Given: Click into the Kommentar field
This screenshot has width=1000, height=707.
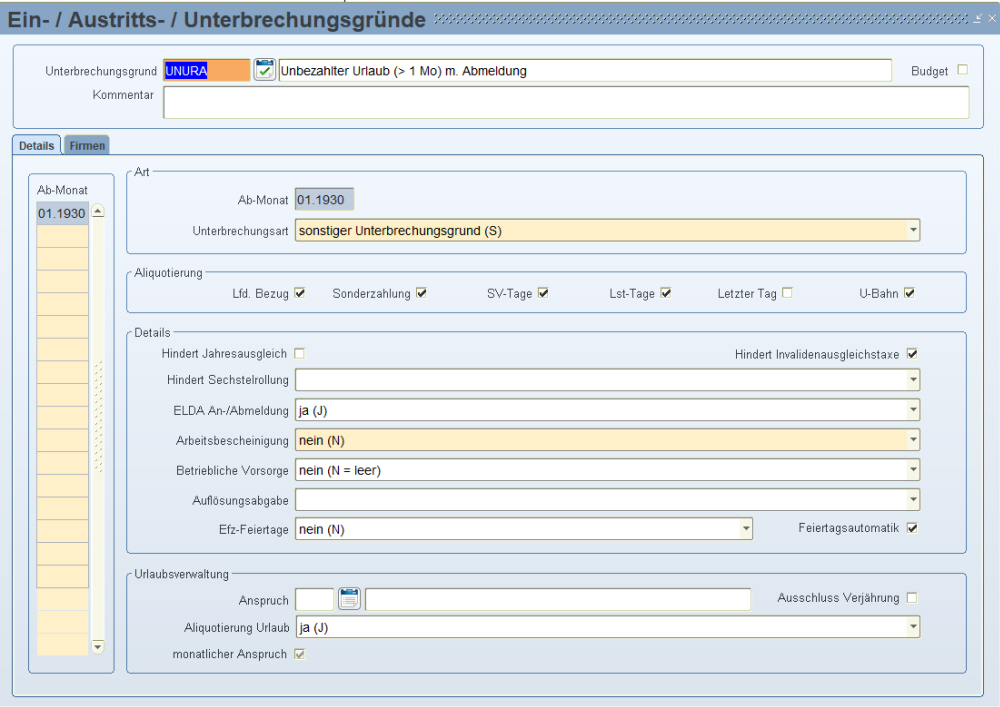Looking at the screenshot, I should [566, 102].
